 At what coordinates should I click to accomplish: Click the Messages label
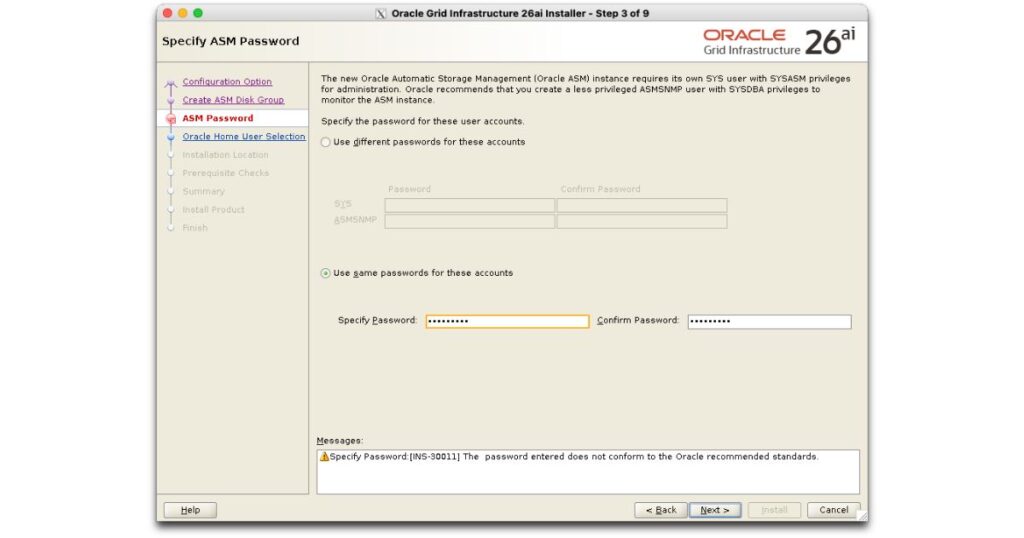tap(340, 441)
